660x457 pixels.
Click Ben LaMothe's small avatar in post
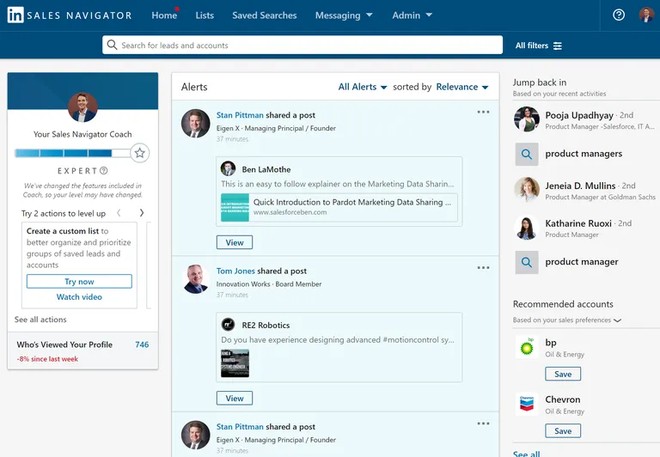(228, 168)
